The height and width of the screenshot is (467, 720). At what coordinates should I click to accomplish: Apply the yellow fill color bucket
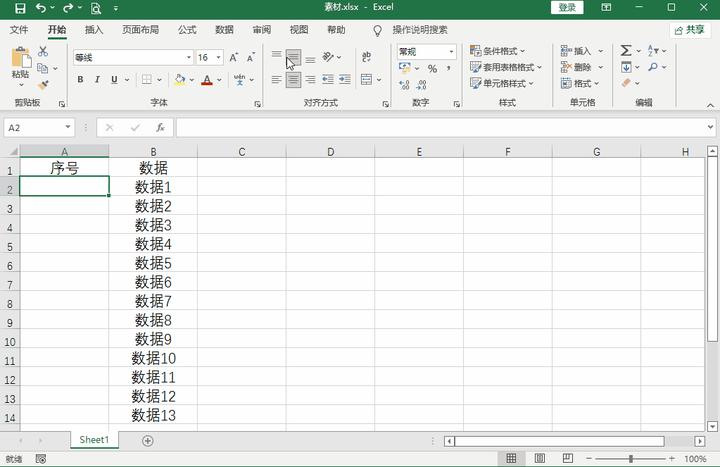pos(180,80)
